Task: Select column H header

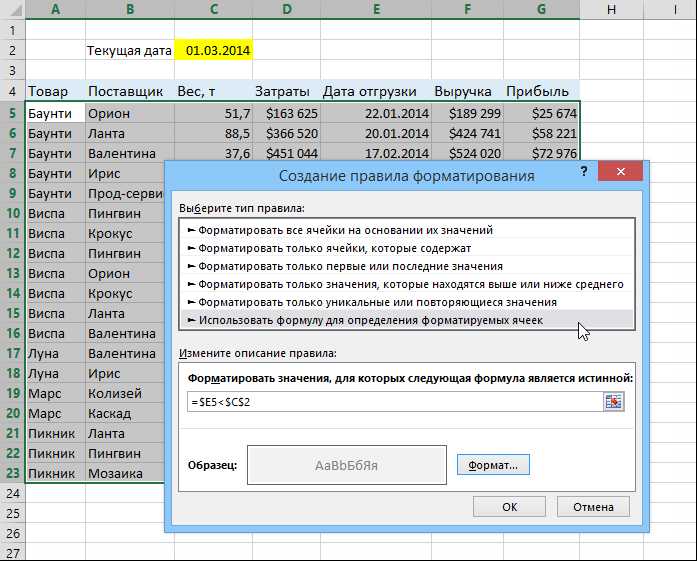Action: pyautogui.click(x=612, y=9)
